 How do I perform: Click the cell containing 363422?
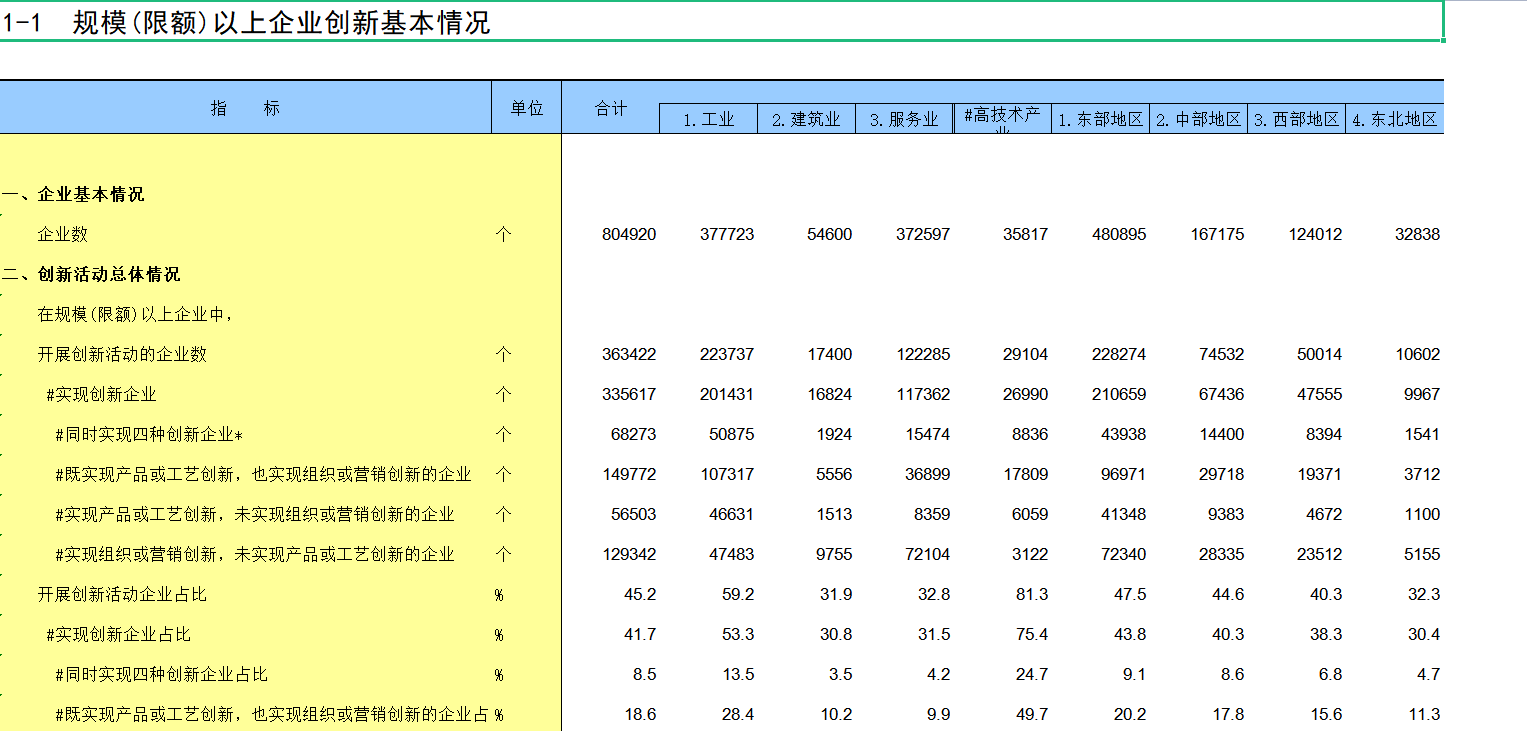[x=629, y=354]
